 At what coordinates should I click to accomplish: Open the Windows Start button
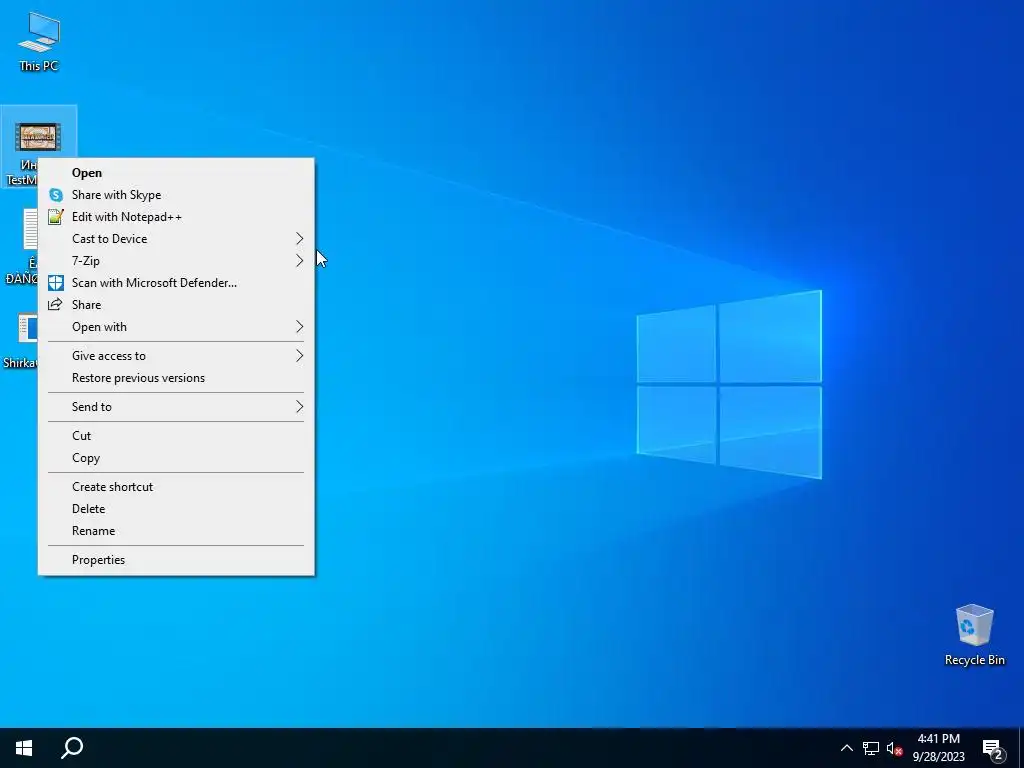pos(24,748)
